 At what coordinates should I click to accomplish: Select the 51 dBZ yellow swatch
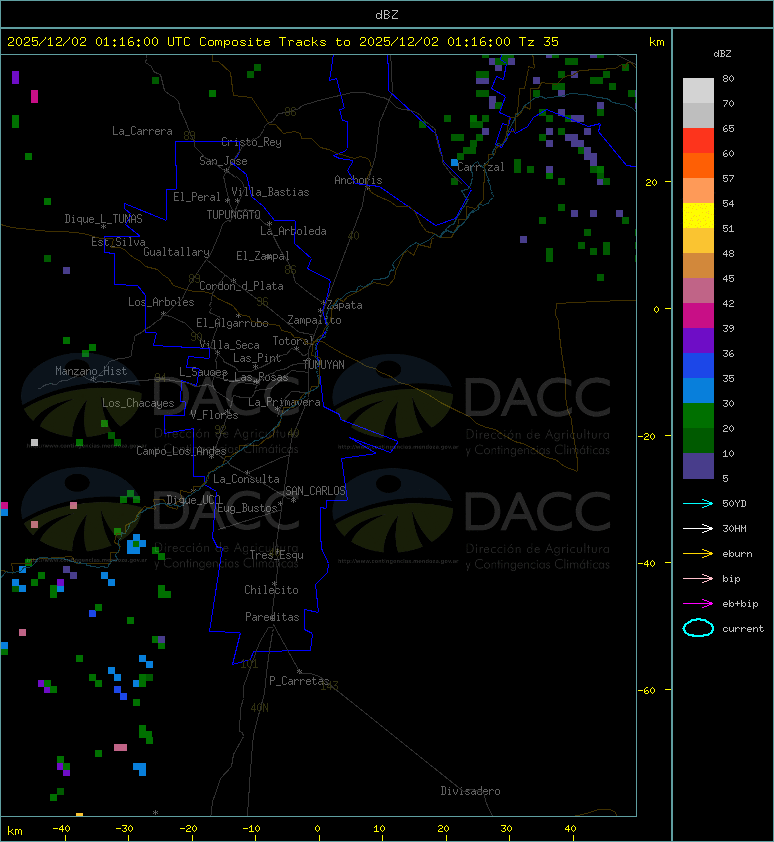pyautogui.click(x=698, y=215)
